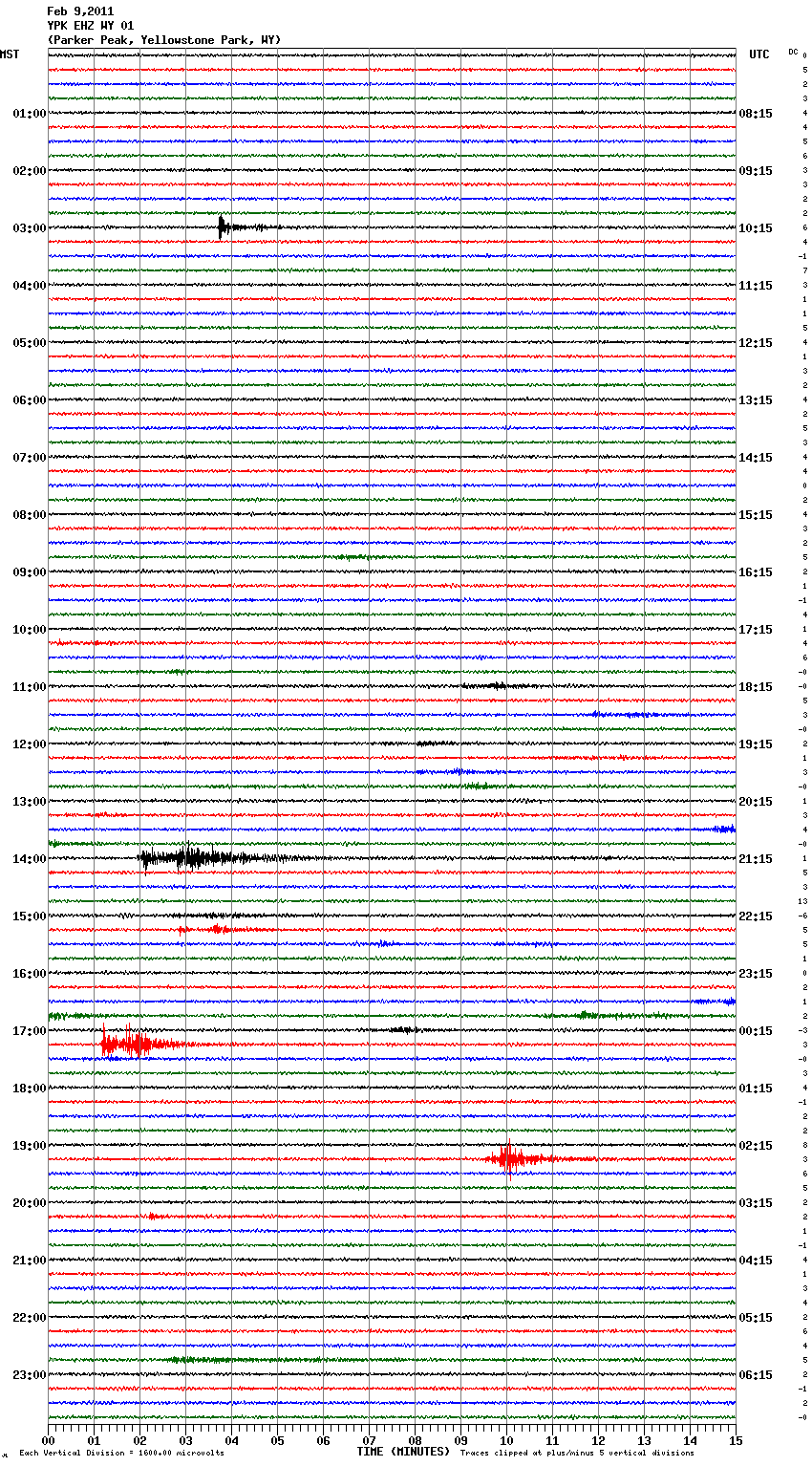Click the 21:15 UTC time label
The width and height of the screenshot is (812, 1466).
pos(756,859)
